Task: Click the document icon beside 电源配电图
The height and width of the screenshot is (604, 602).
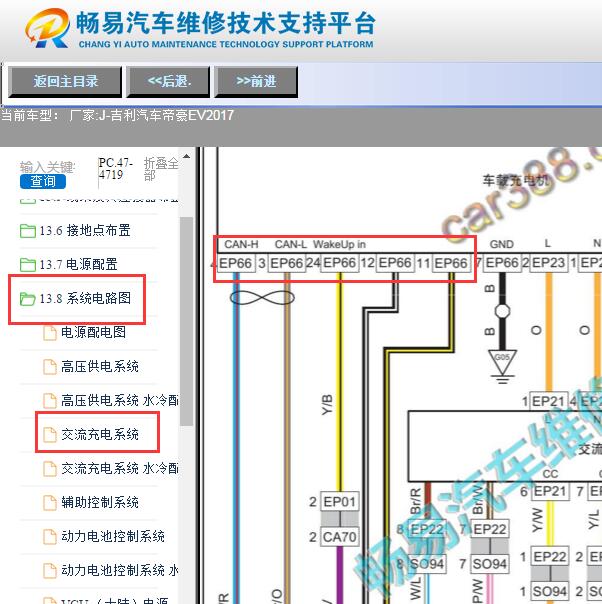Action: (50, 333)
